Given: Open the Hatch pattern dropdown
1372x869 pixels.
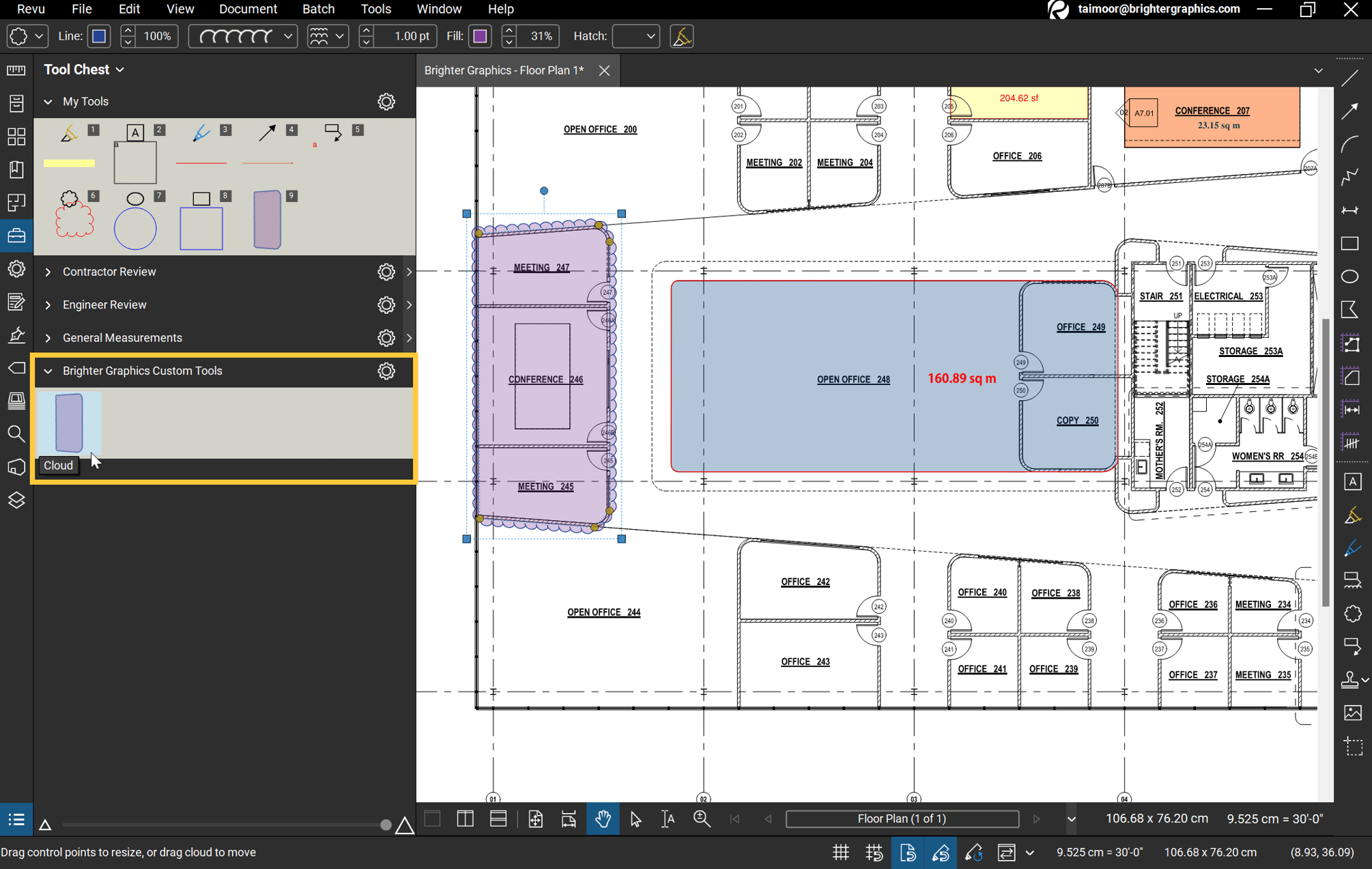Looking at the screenshot, I should pos(635,35).
